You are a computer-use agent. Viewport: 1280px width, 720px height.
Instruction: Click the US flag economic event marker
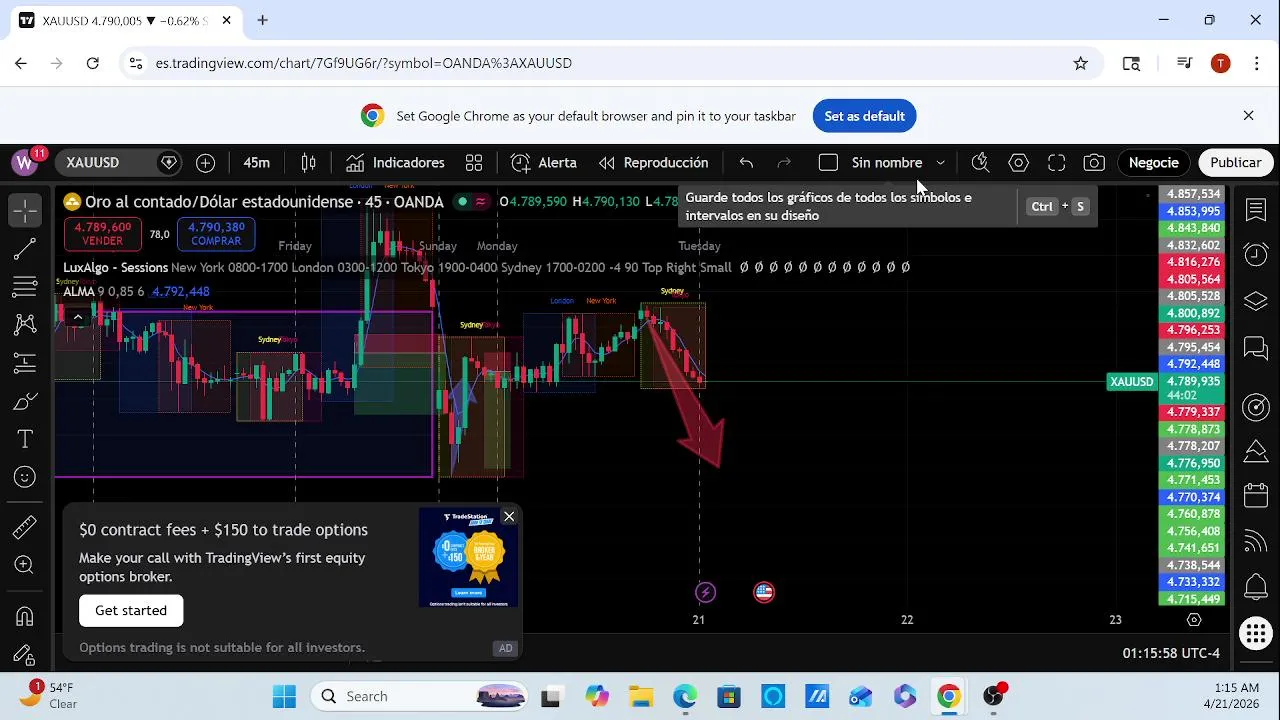[x=764, y=592]
